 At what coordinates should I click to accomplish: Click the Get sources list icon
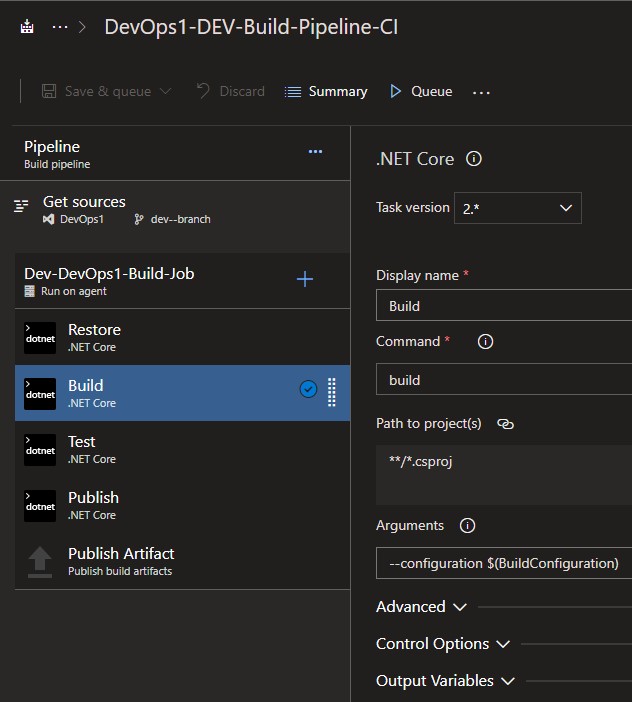coord(21,206)
